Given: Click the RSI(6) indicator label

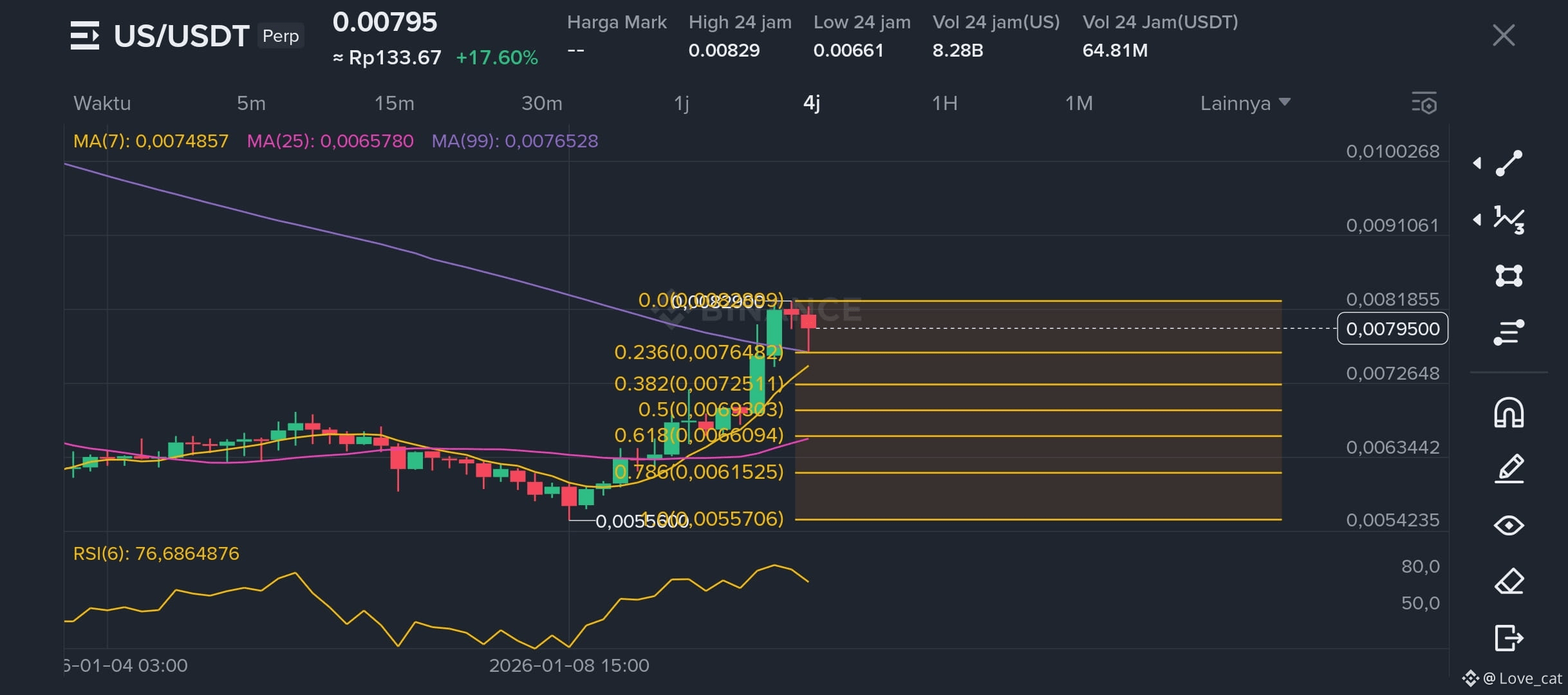Looking at the screenshot, I should pos(156,553).
